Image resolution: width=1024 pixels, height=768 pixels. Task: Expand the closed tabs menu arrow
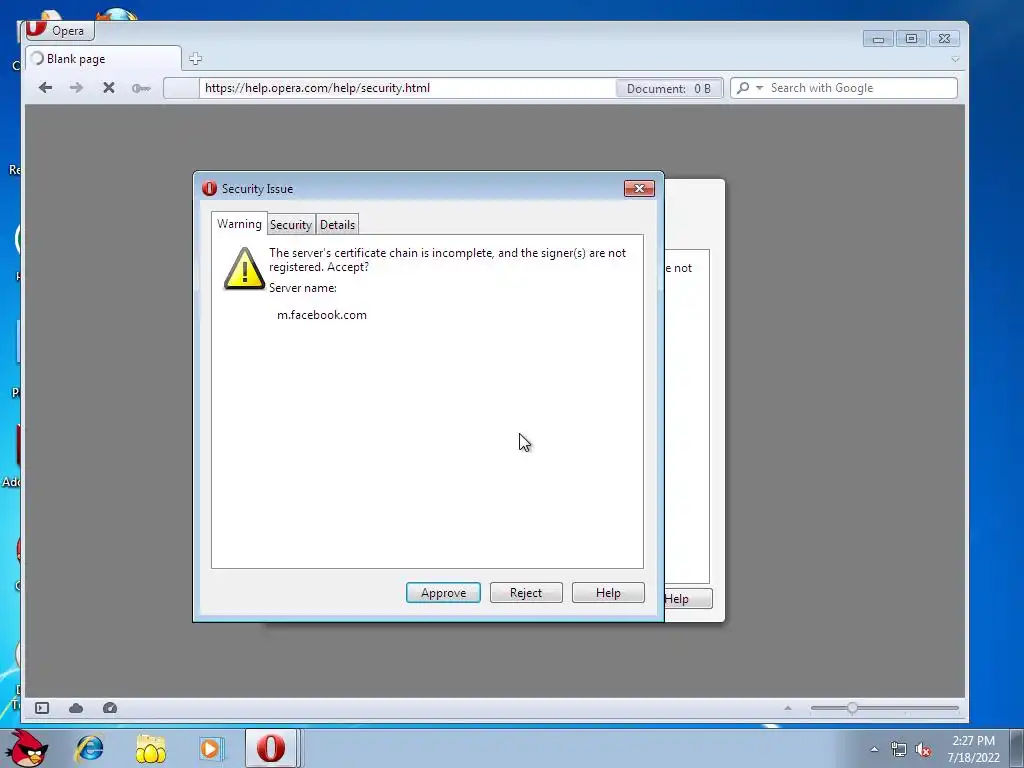(955, 59)
